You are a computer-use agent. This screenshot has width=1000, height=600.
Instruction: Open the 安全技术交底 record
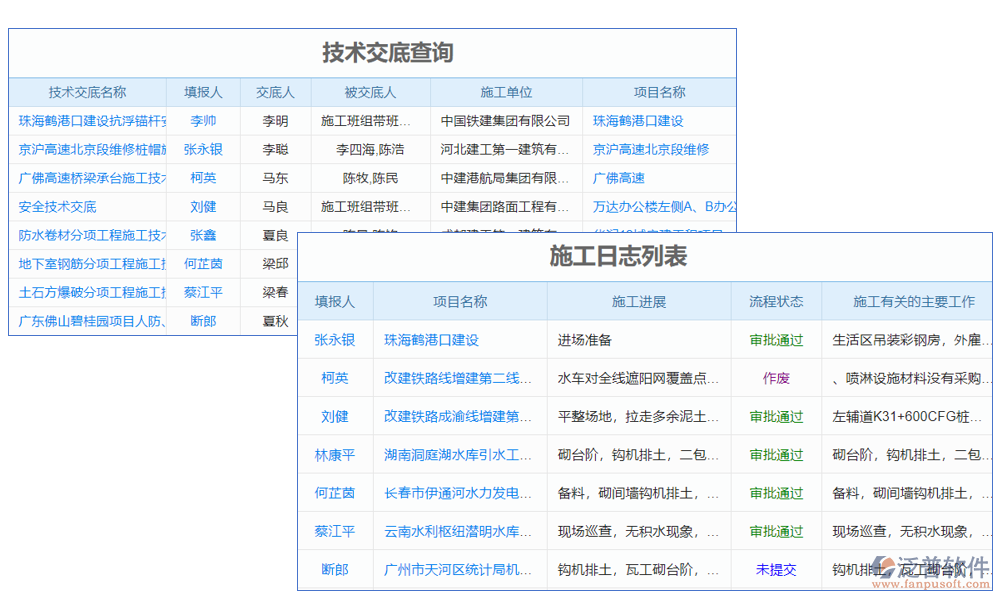[60, 207]
